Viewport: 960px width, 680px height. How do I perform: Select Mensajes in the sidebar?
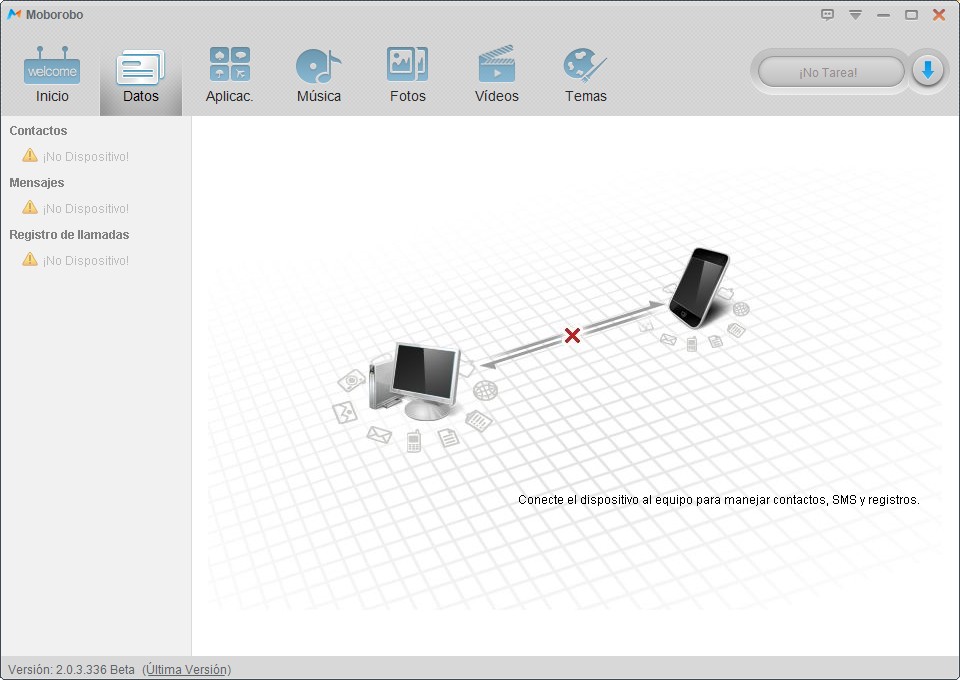[x=37, y=182]
